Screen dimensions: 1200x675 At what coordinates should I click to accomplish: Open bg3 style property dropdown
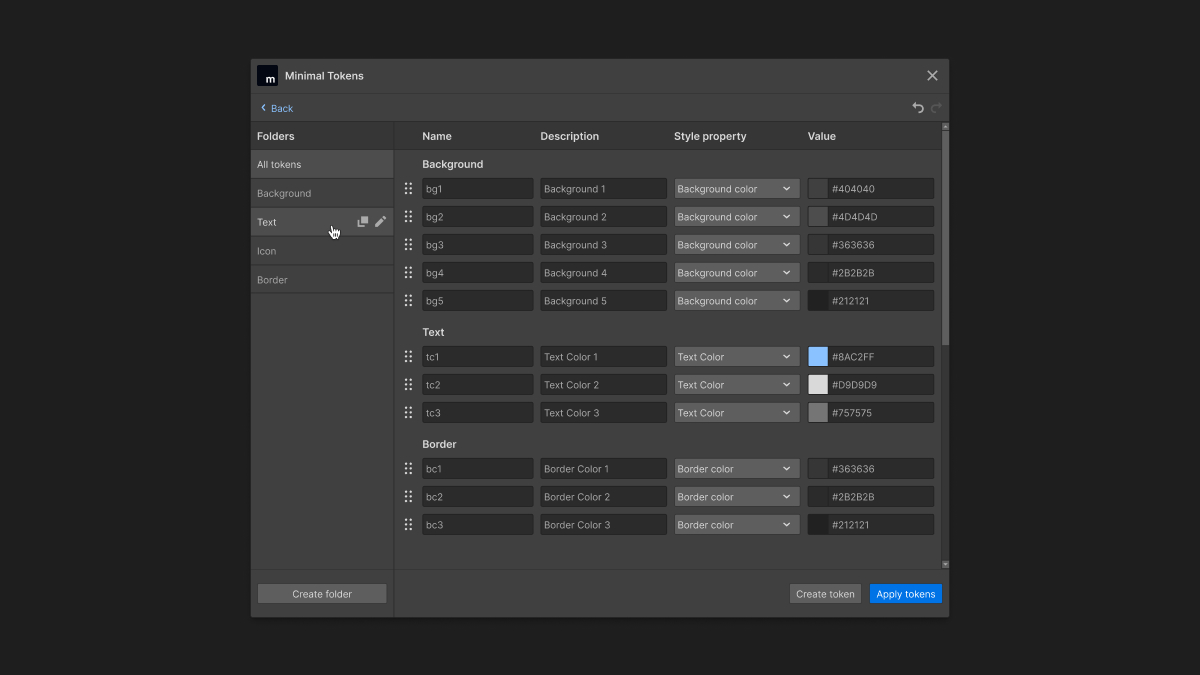[737, 245]
